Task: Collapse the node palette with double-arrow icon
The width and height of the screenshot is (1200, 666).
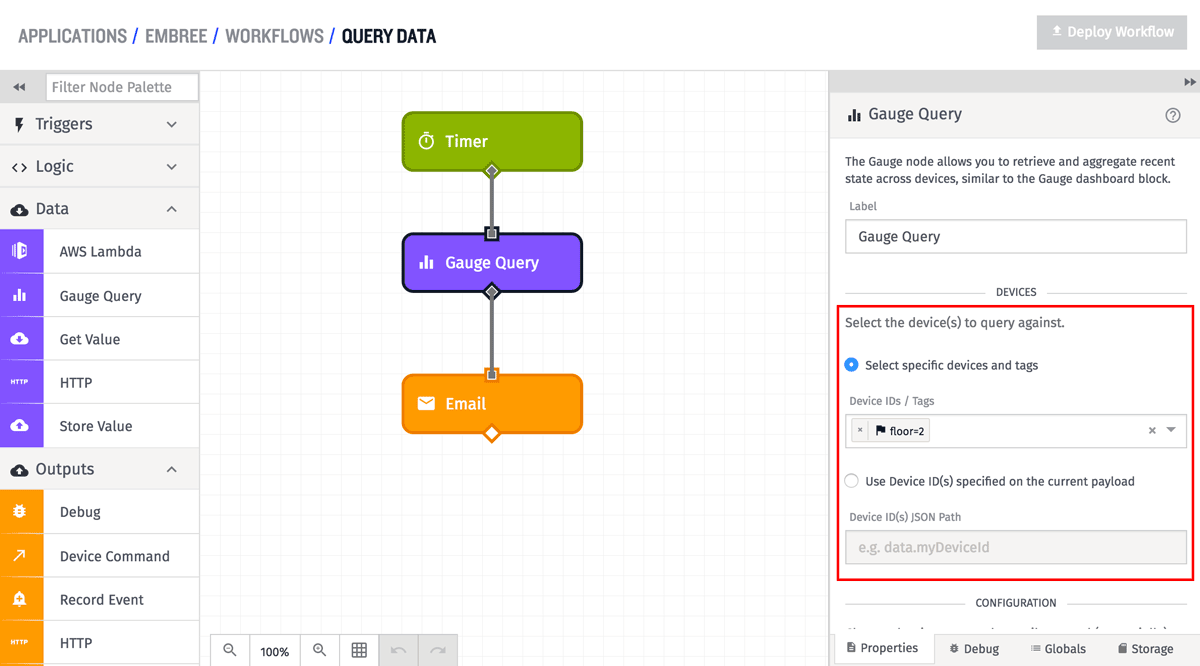Action: [19, 87]
